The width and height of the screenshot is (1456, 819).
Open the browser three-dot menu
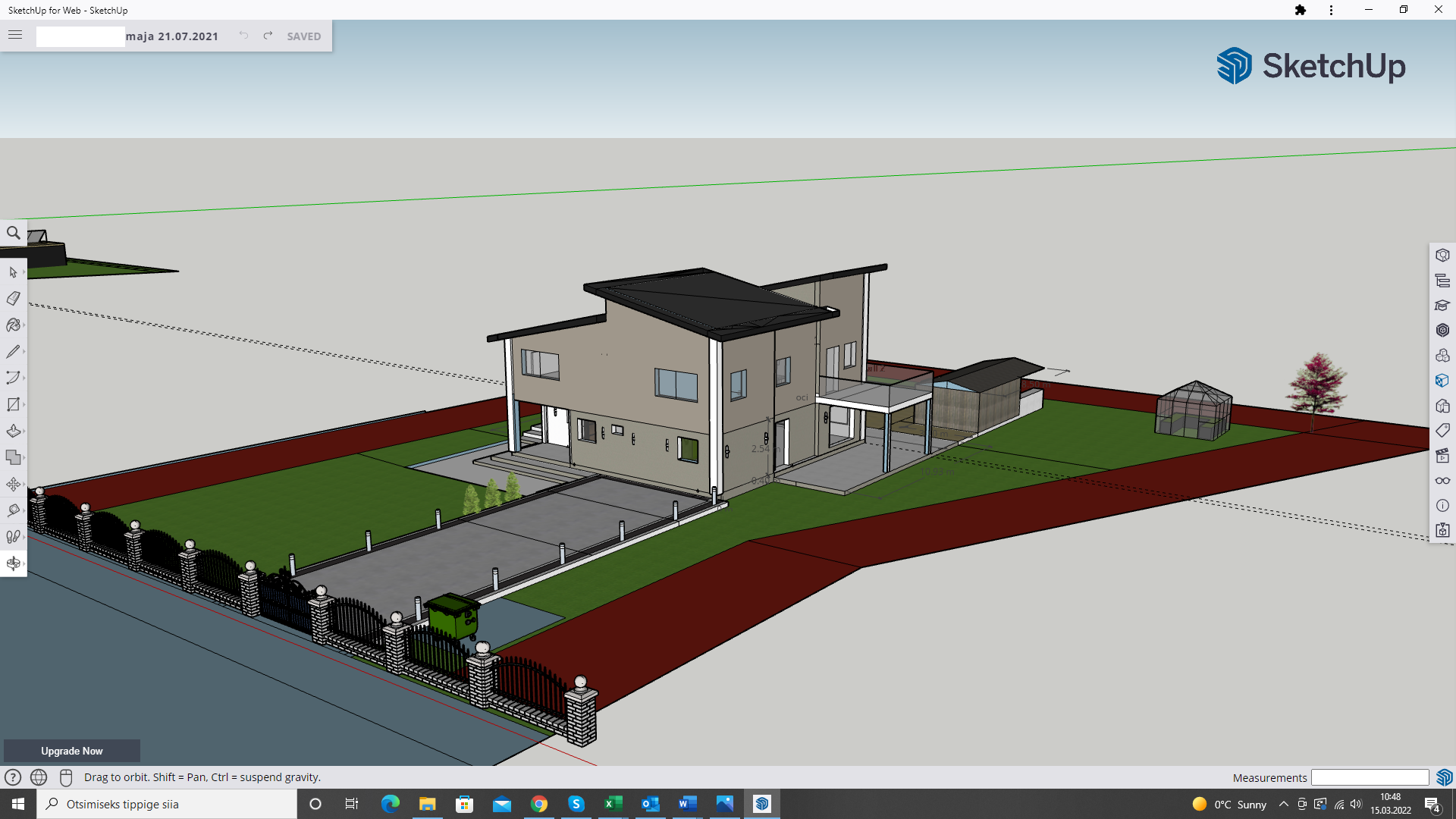1331,10
